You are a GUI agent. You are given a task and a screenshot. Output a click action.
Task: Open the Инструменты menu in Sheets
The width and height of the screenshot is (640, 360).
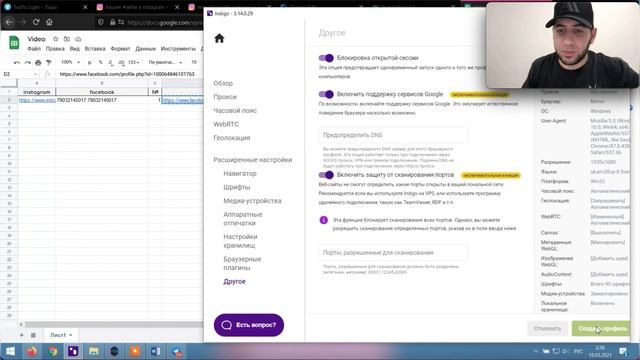coord(178,49)
